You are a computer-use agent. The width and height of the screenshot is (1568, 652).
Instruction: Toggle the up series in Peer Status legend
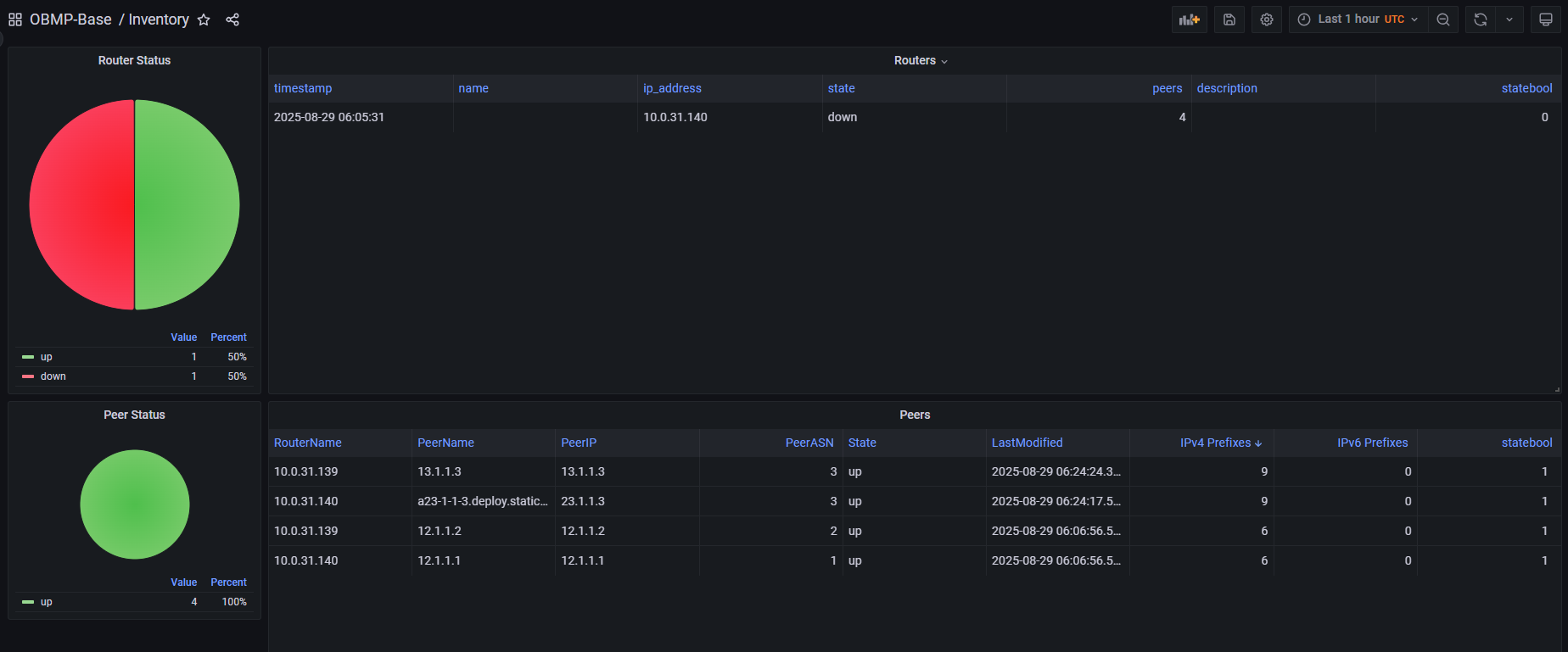coord(47,602)
